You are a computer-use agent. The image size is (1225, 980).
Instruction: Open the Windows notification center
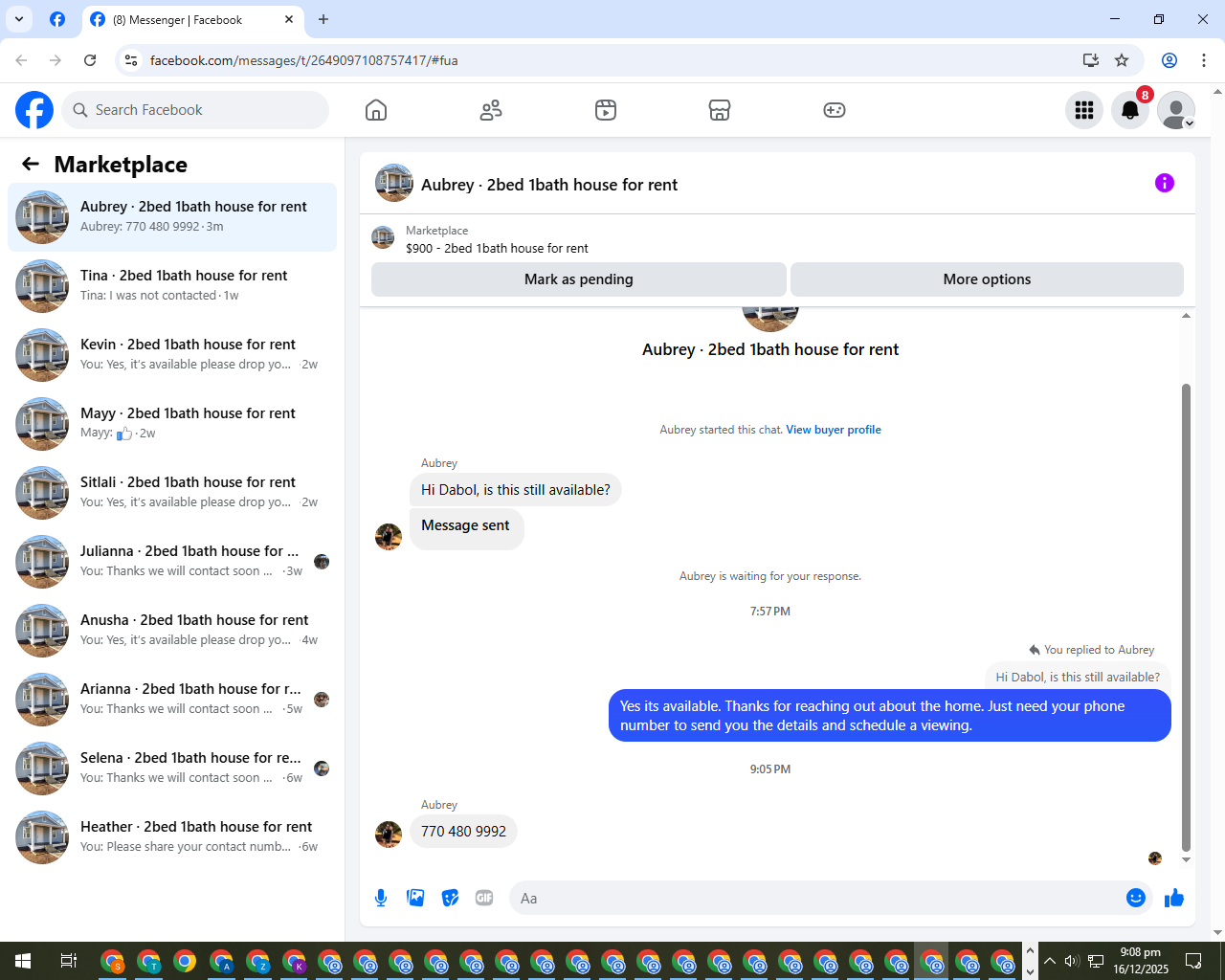(x=1193, y=961)
